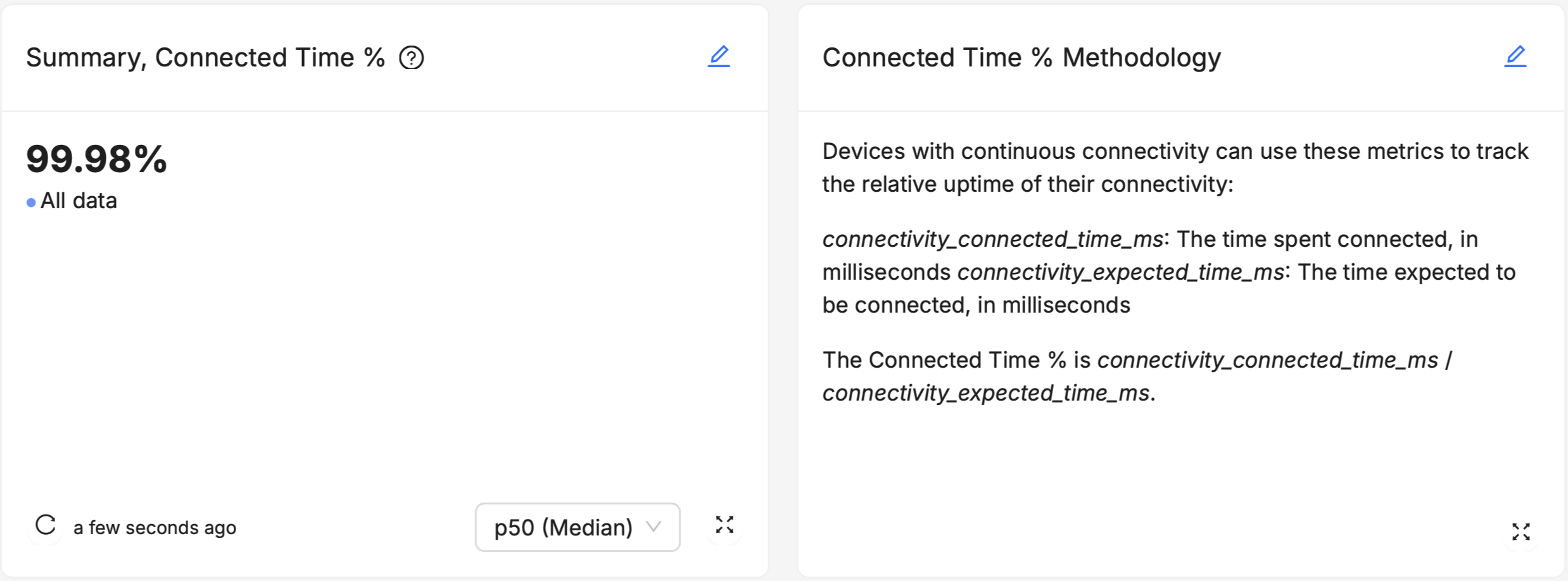Image resolution: width=1568 pixels, height=581 pixels.
Task: Click 'be connected, in milliseconds' text line
Action: tap(976, 305)
